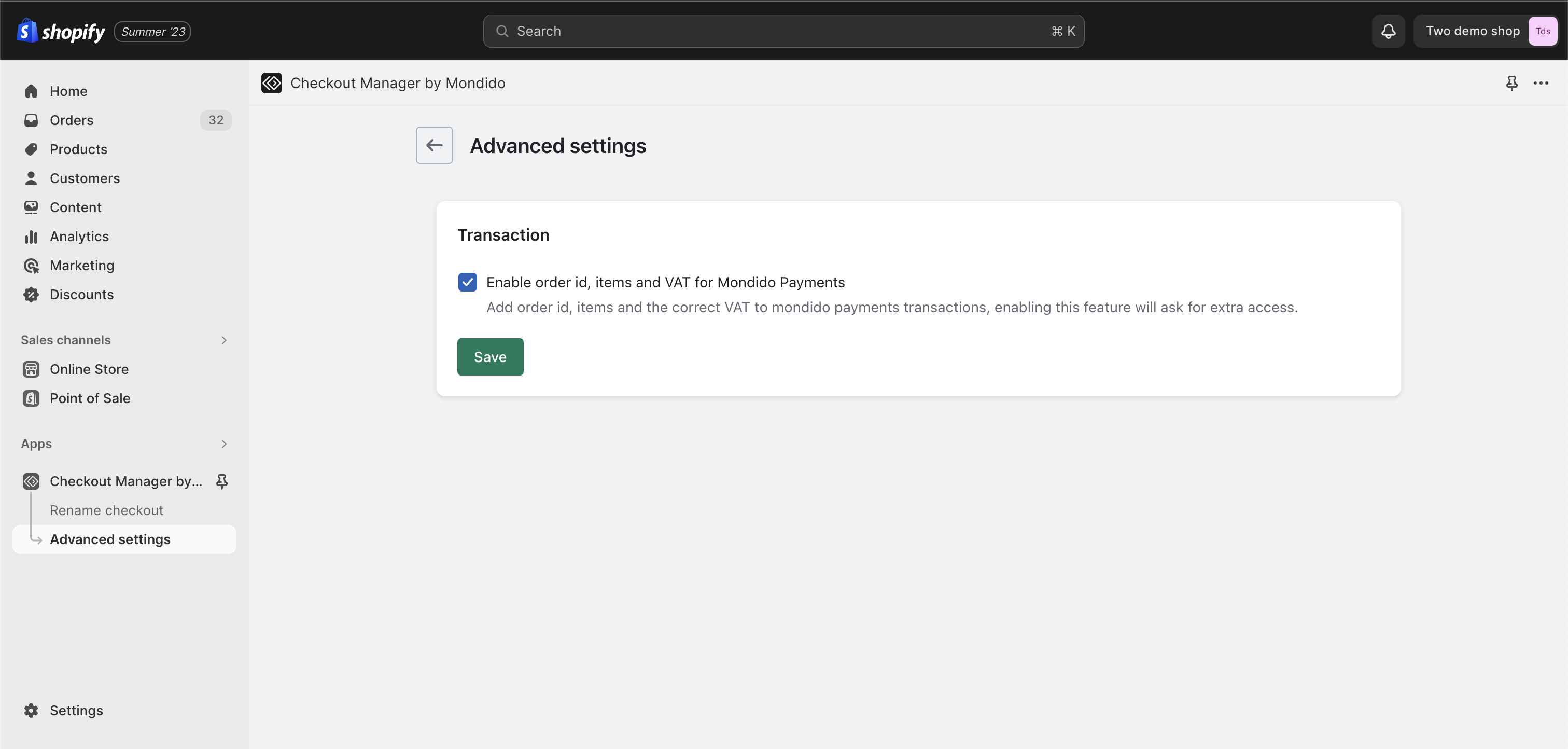Select Advanced settings sidebar item
The height and width of the screenshot is (749, 1568).
(124, 539)
